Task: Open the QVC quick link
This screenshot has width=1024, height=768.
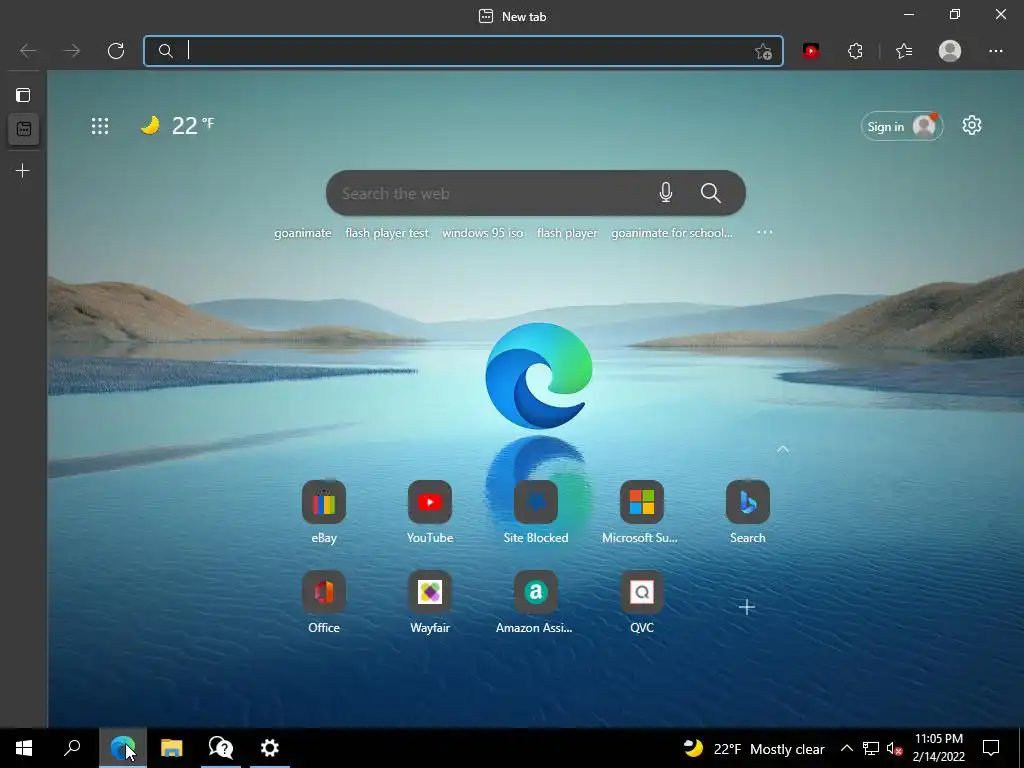Action: (641, 602)
